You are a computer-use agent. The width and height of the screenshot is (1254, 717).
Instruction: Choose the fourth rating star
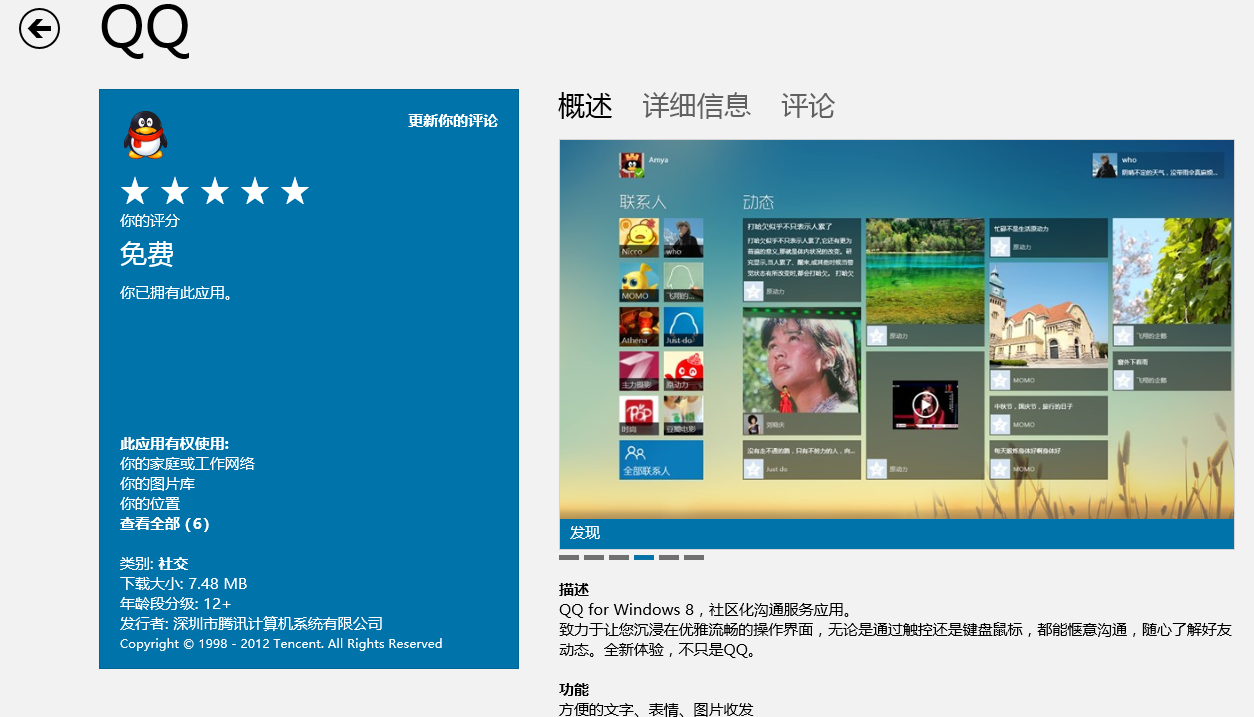(x=255, y=191)
